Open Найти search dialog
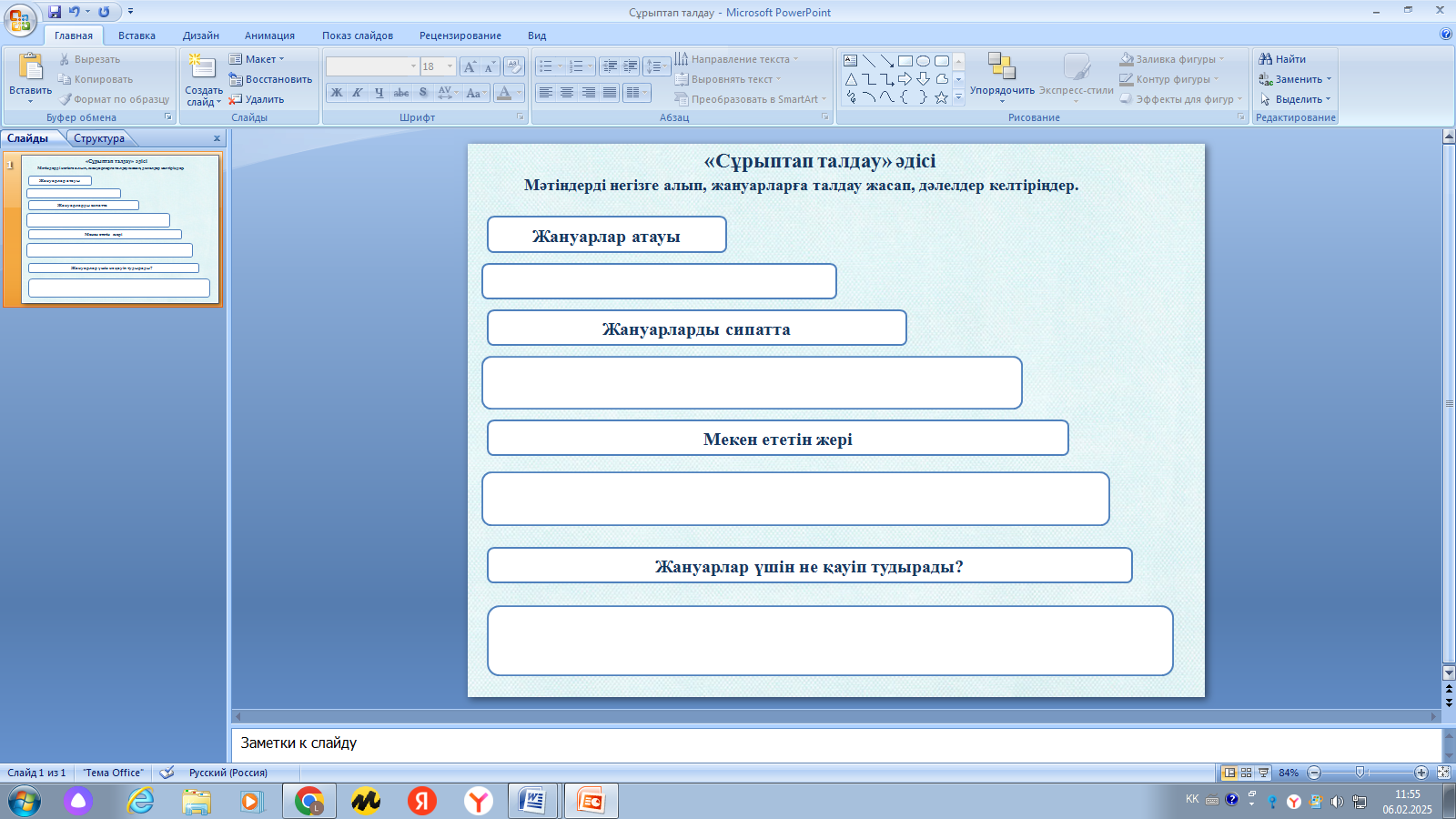The width and height of the screenshot is (1456, 819). 1282,59
